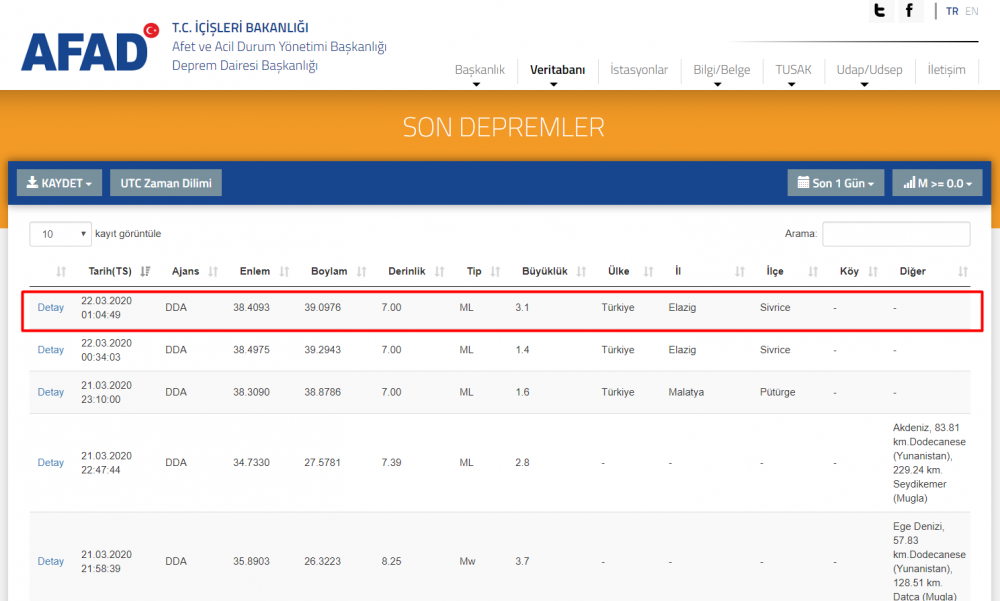Open the KAYDET download dropdown
The image size is (1000, 601).
click(60, 183)
